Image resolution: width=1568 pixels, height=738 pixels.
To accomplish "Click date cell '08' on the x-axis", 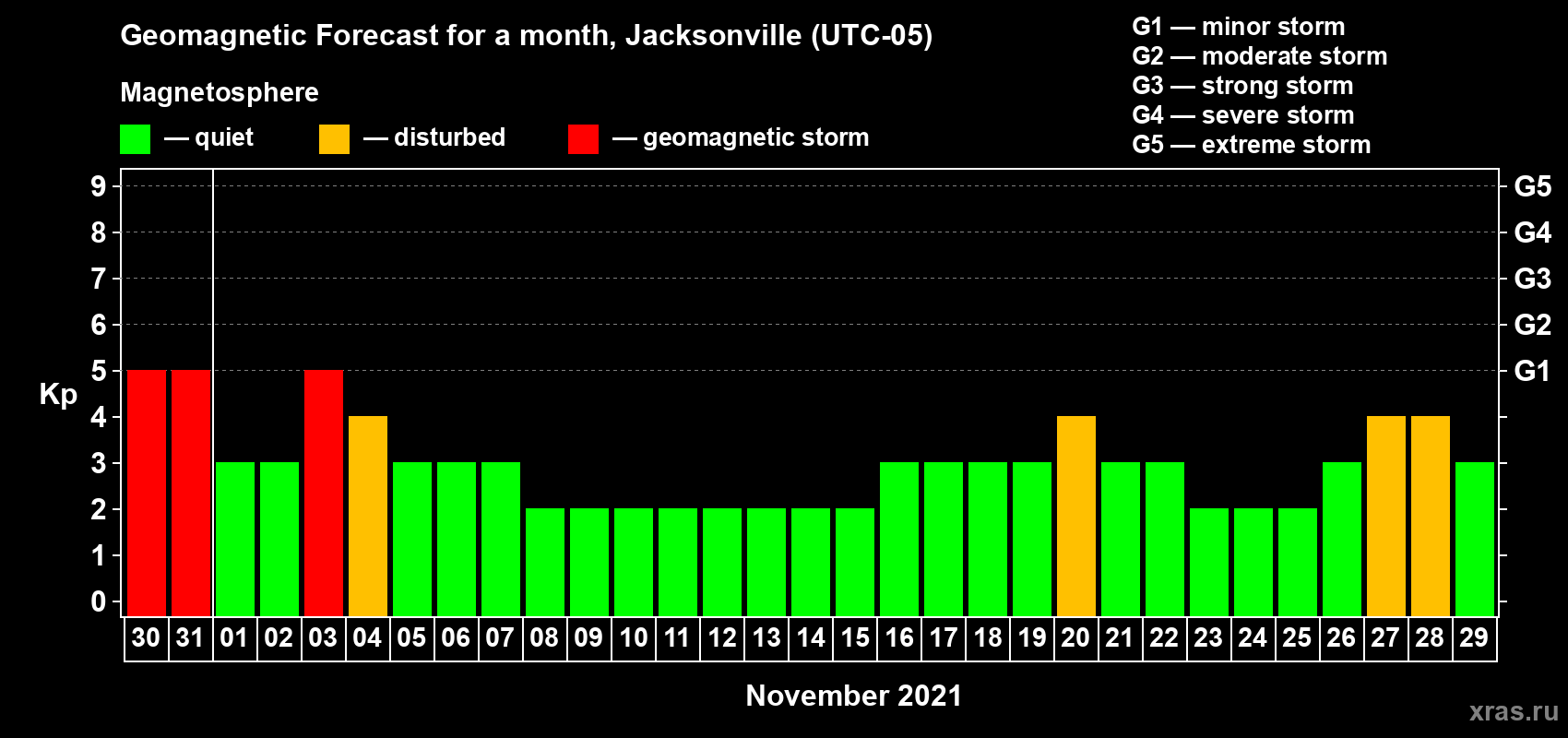I will click(x=545, y=638).
